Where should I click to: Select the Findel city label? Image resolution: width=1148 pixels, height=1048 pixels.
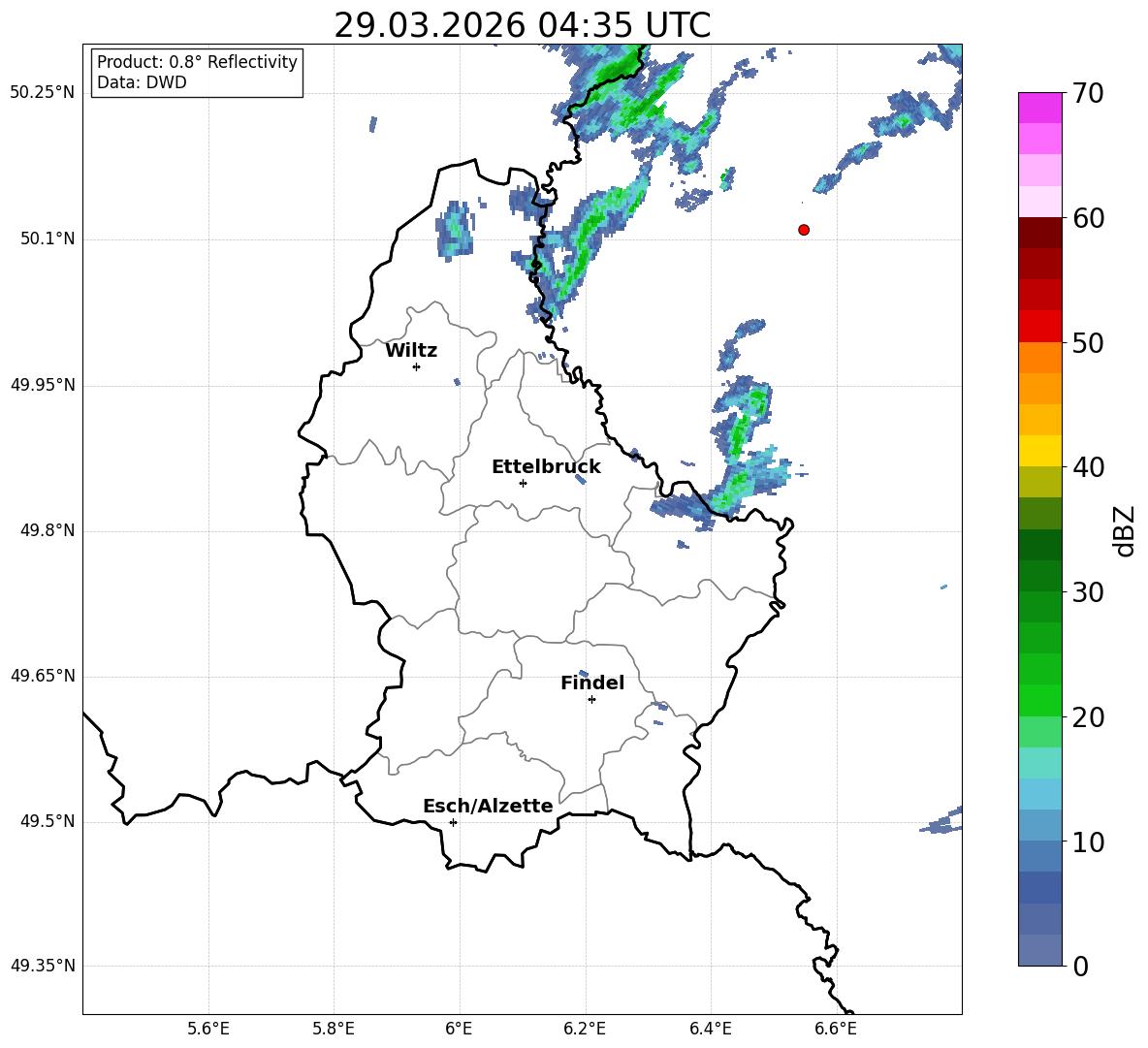coord(592,683)
